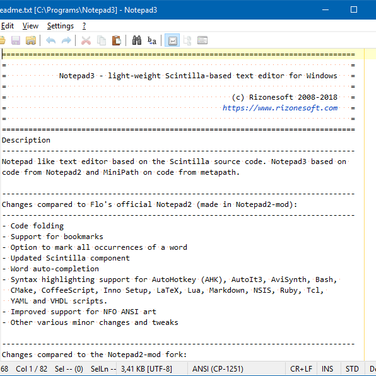Click the '- Updated Scintilla component' line

click(66, 258)
